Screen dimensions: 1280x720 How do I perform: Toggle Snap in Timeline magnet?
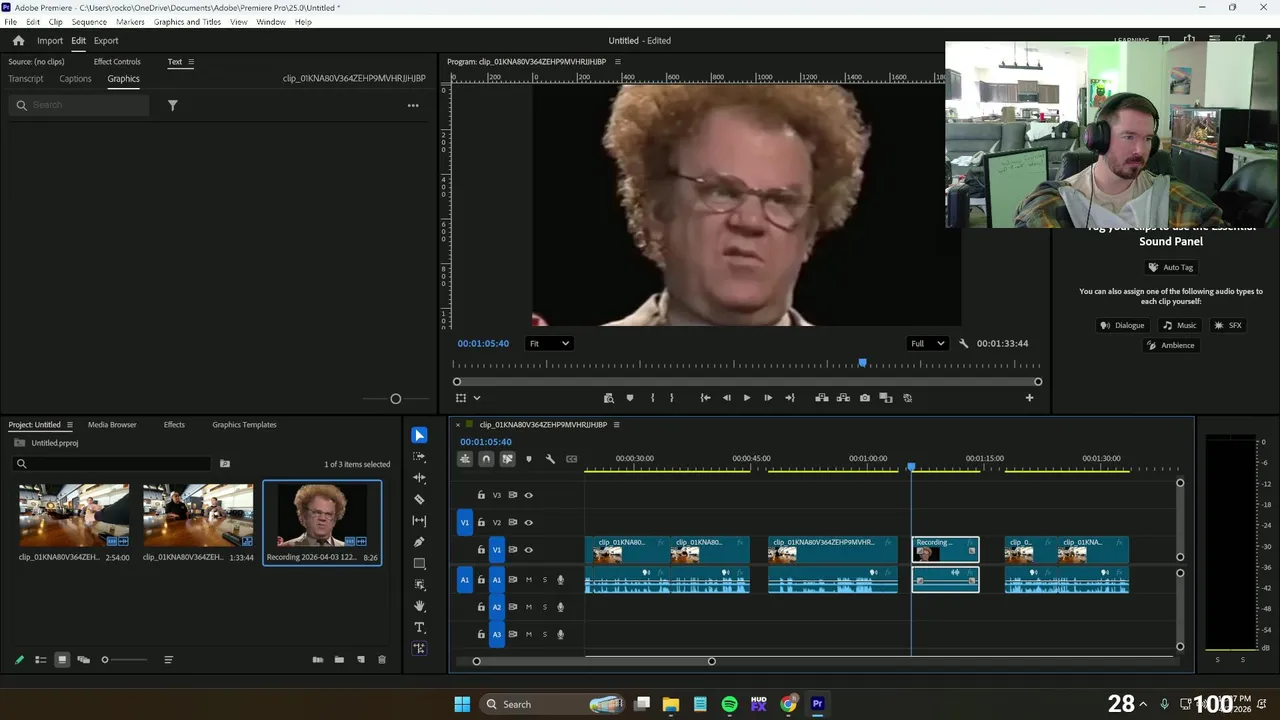(x=486, y=459)
